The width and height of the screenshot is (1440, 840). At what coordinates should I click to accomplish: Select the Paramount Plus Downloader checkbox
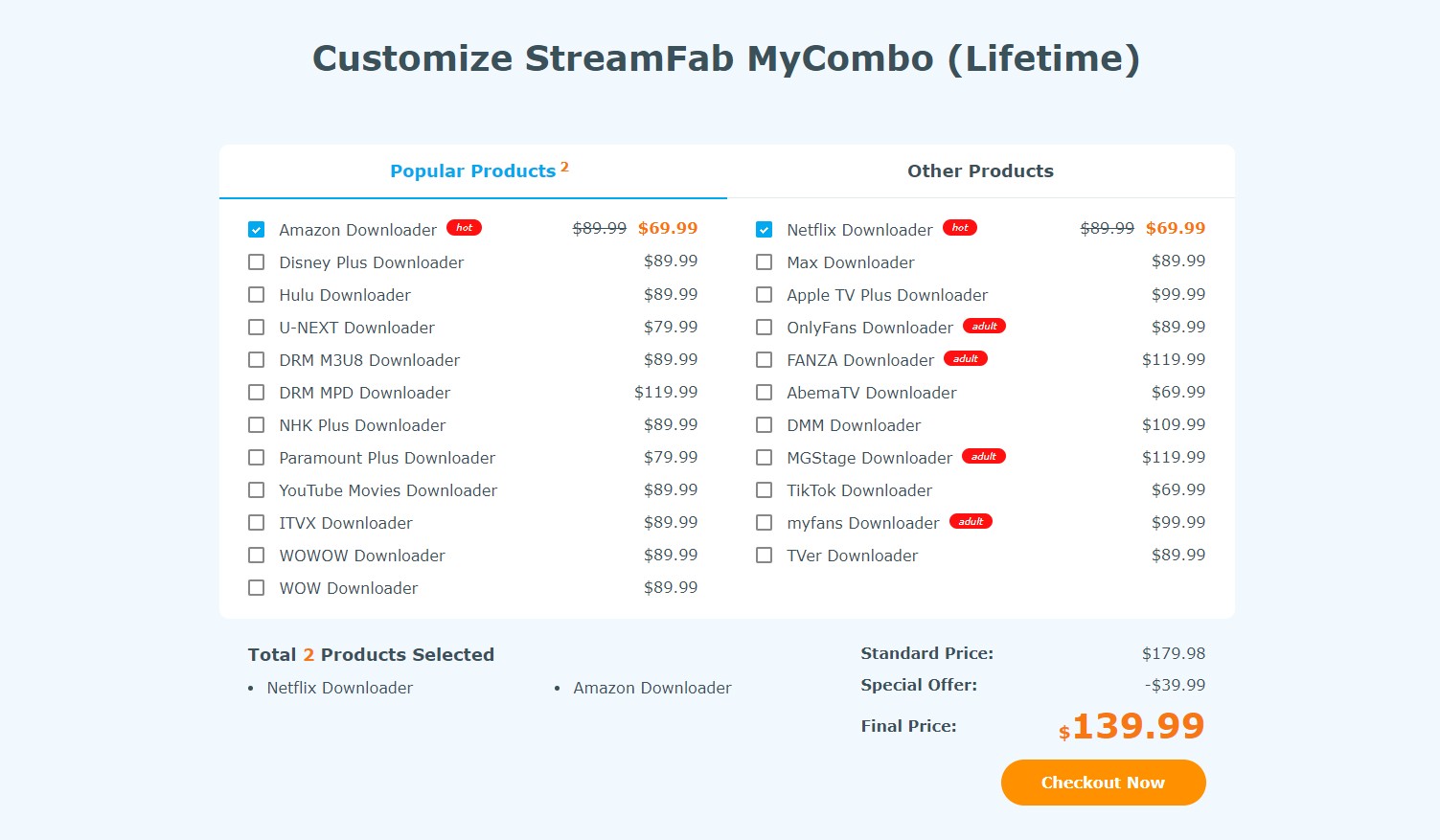(256, 457)
